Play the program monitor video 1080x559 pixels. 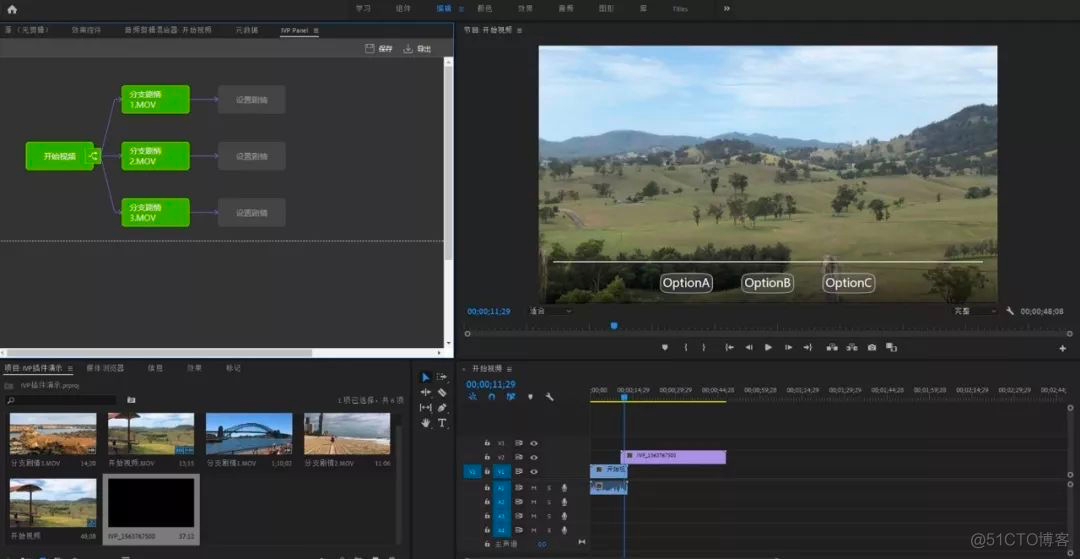tap(768, 347)
